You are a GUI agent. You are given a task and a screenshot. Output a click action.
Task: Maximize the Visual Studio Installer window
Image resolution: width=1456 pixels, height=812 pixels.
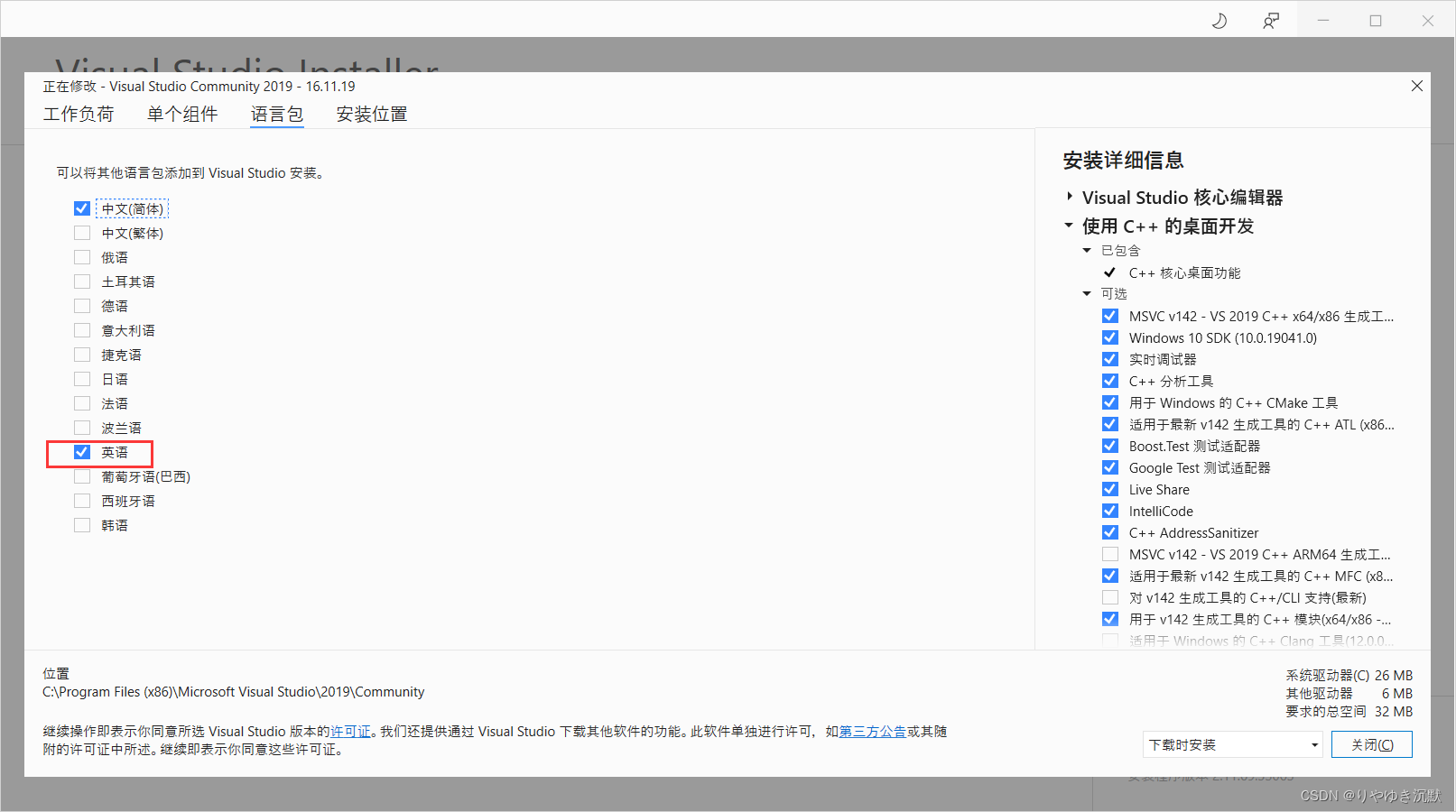(x=1376, y=21)
